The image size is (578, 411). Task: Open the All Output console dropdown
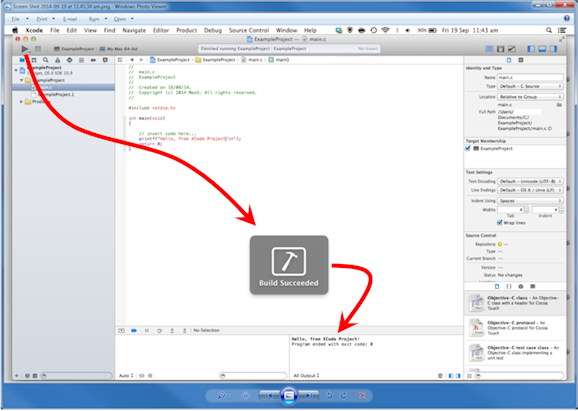point(306,376)
